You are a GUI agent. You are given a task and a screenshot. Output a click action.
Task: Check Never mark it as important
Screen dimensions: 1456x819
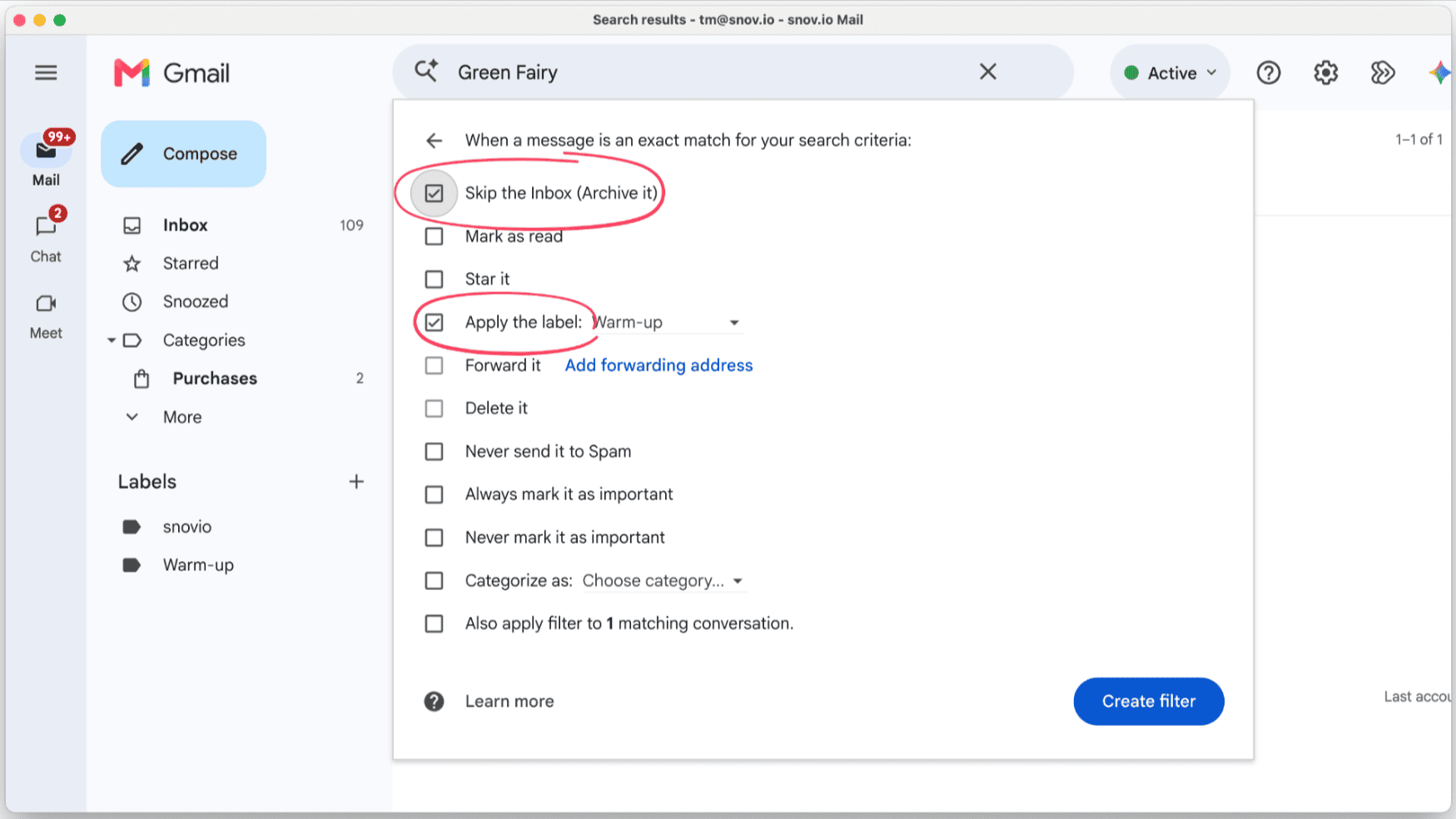click(434, 538)
